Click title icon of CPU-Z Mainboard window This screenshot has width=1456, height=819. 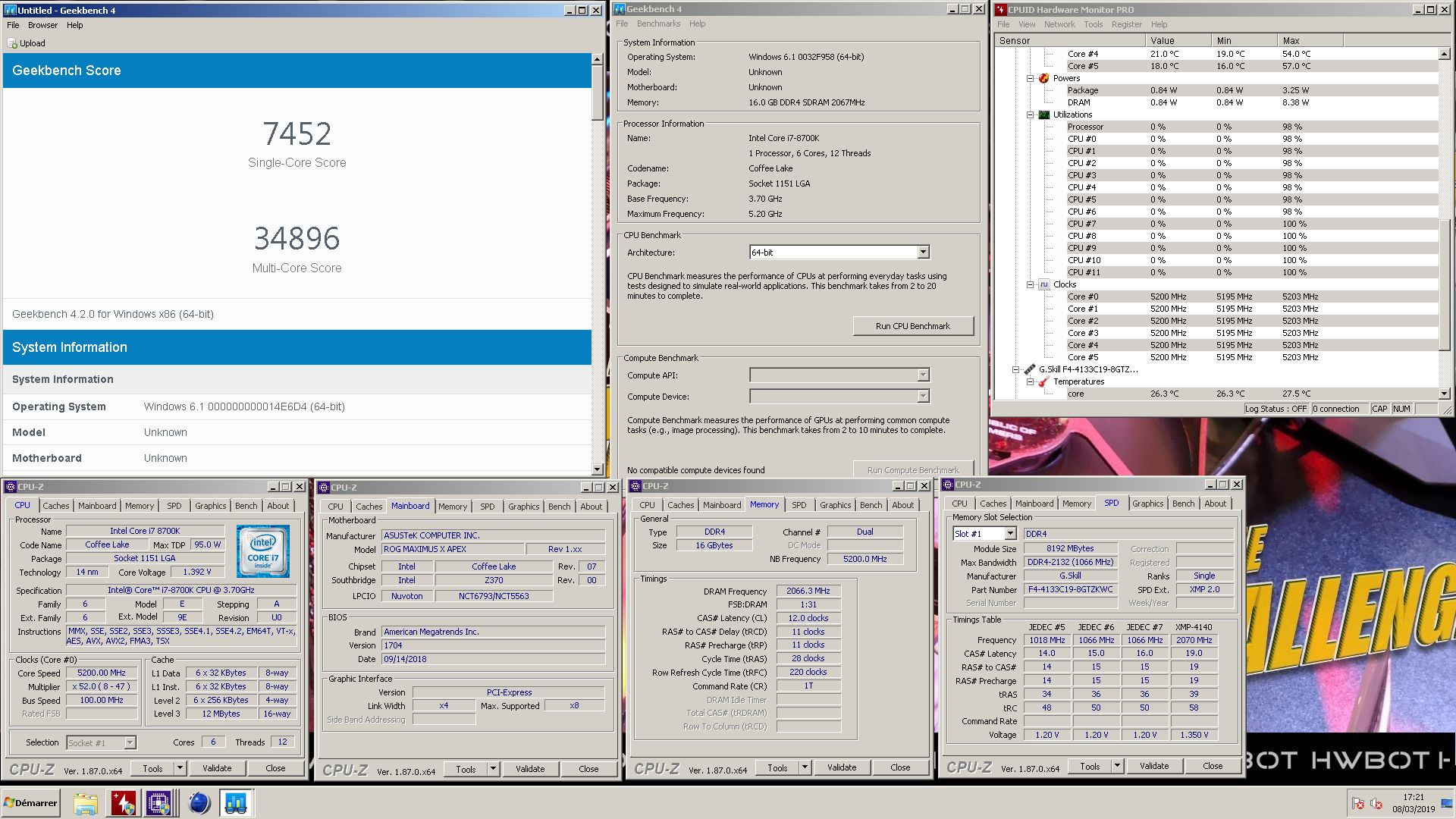click(x=324, y=488)
